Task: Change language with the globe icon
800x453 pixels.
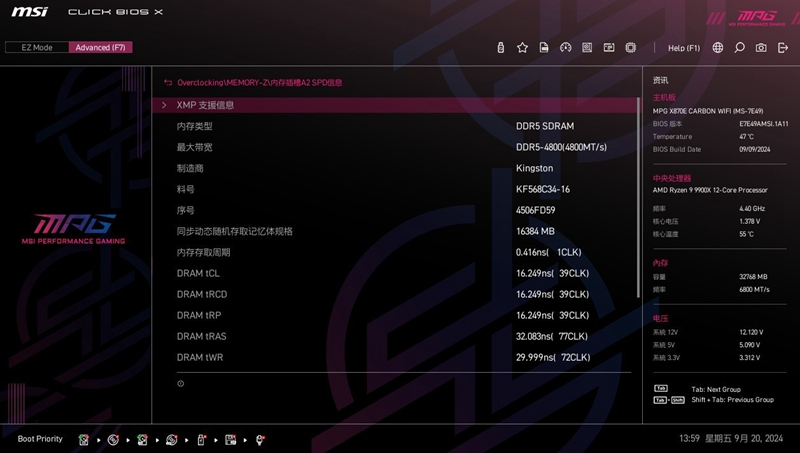Action: [x=718, y=48]
